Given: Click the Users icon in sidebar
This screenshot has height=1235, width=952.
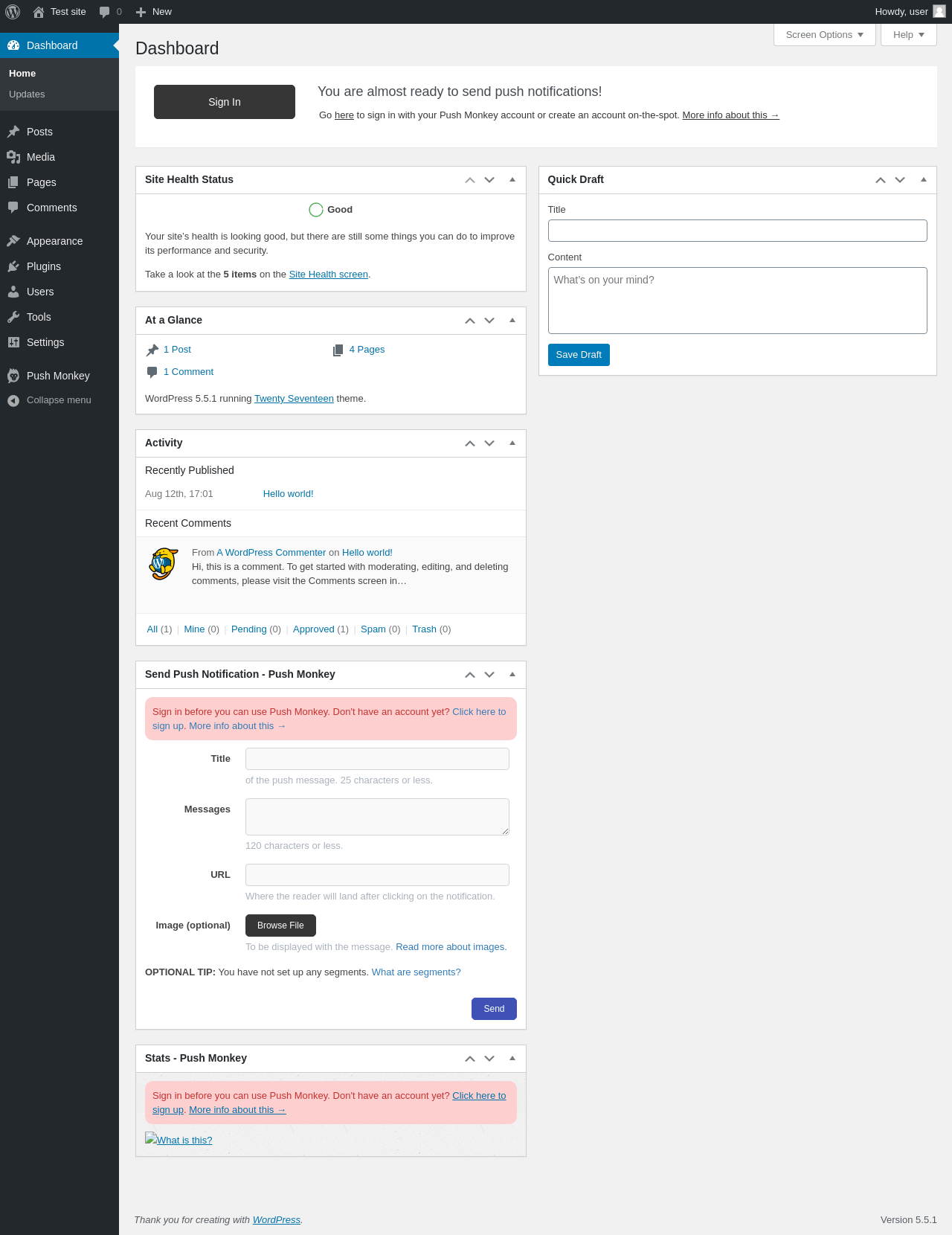Looking at the screenshot, I should (x=13, y=292).
